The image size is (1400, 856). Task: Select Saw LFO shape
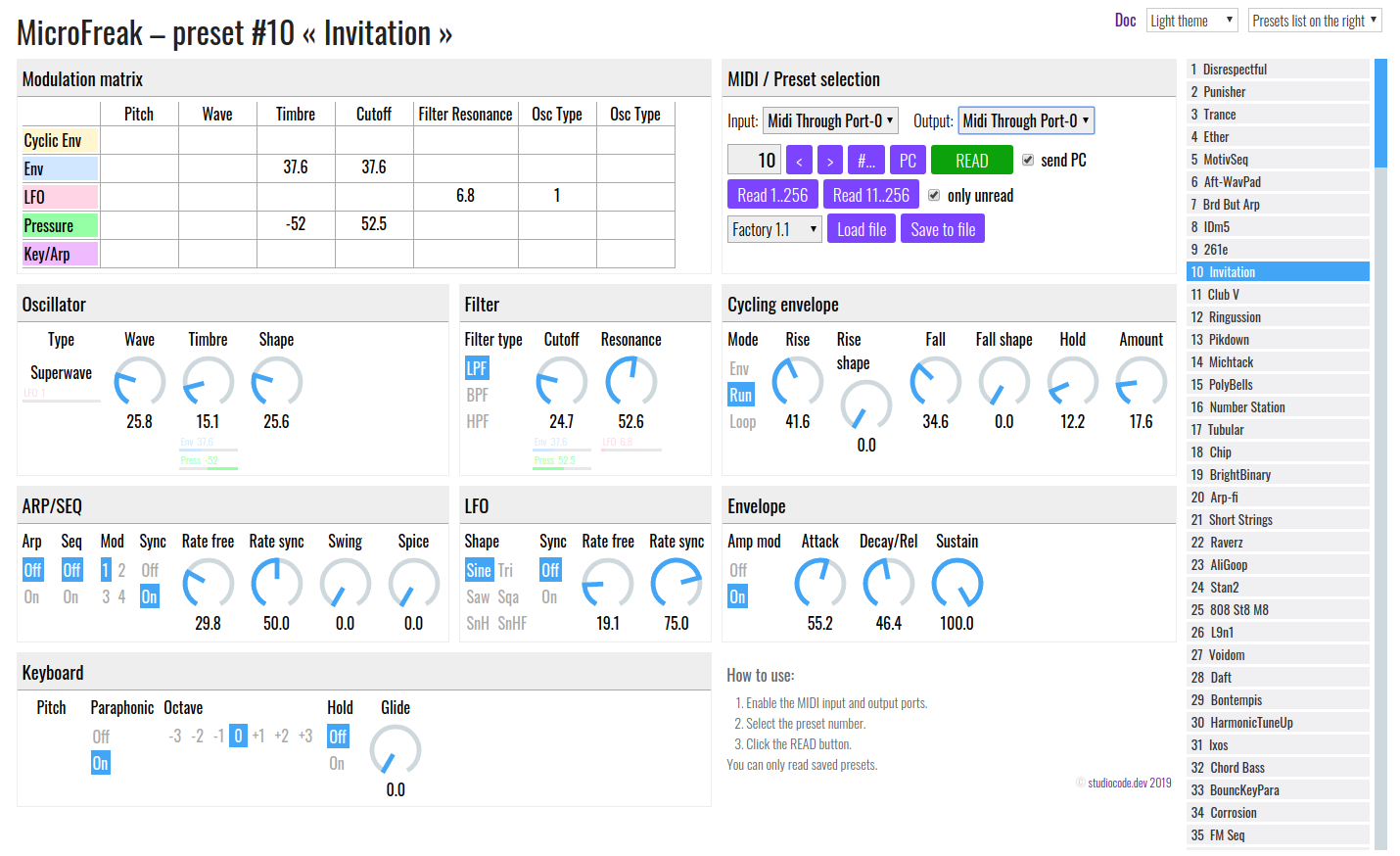478,596
